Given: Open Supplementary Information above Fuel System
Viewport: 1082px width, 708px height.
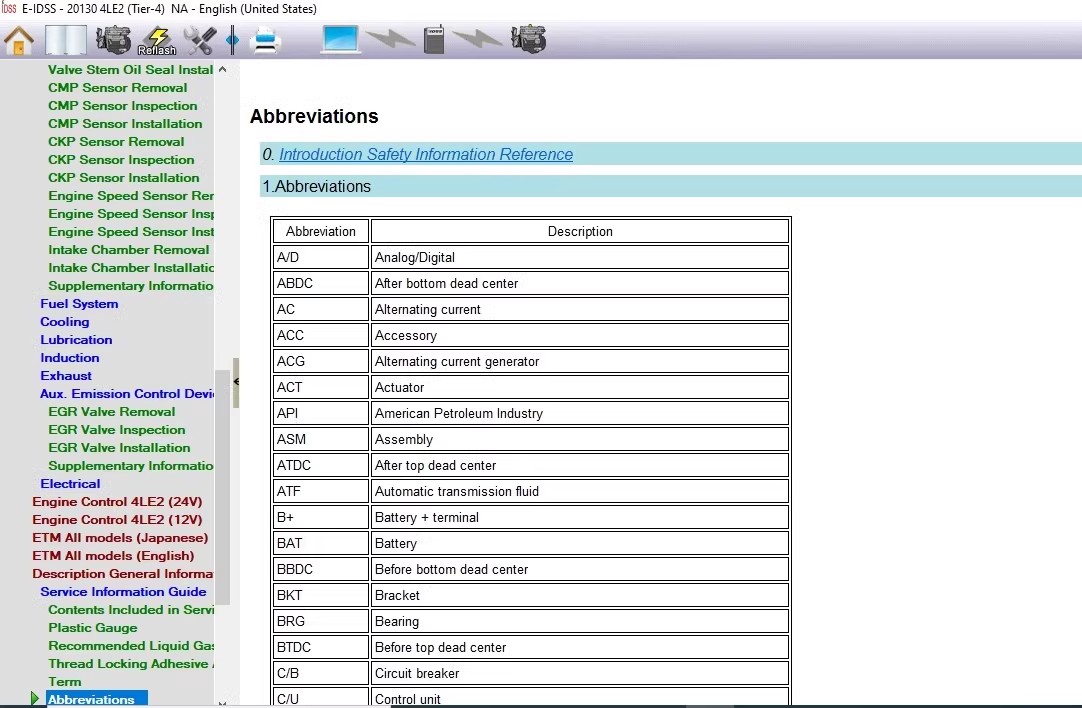Looking at the screenshot, I should 130,286.
